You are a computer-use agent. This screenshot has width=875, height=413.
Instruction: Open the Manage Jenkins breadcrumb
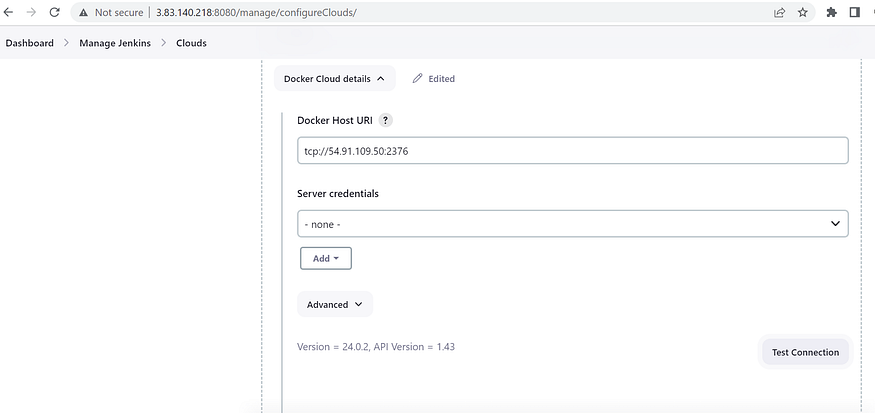point(115,43)
